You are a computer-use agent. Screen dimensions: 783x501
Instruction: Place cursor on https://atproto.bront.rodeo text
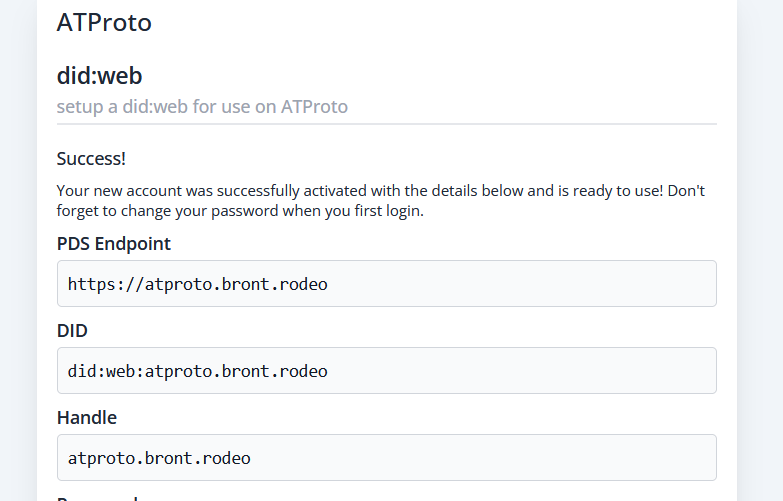click(x=197, y=284)
